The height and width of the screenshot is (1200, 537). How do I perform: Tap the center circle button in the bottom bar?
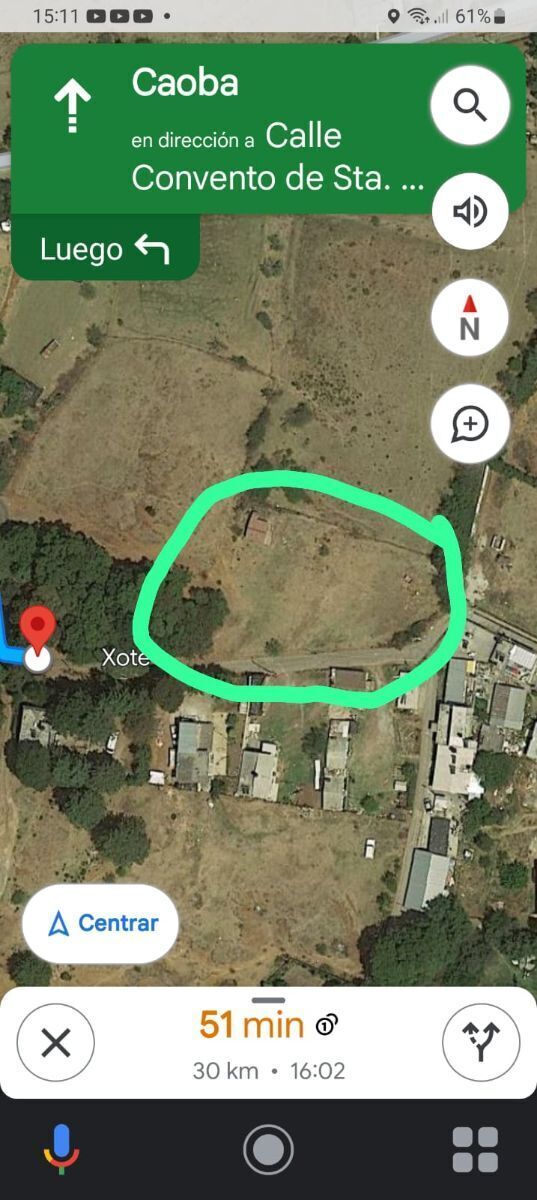click(x=268, y=1150)
